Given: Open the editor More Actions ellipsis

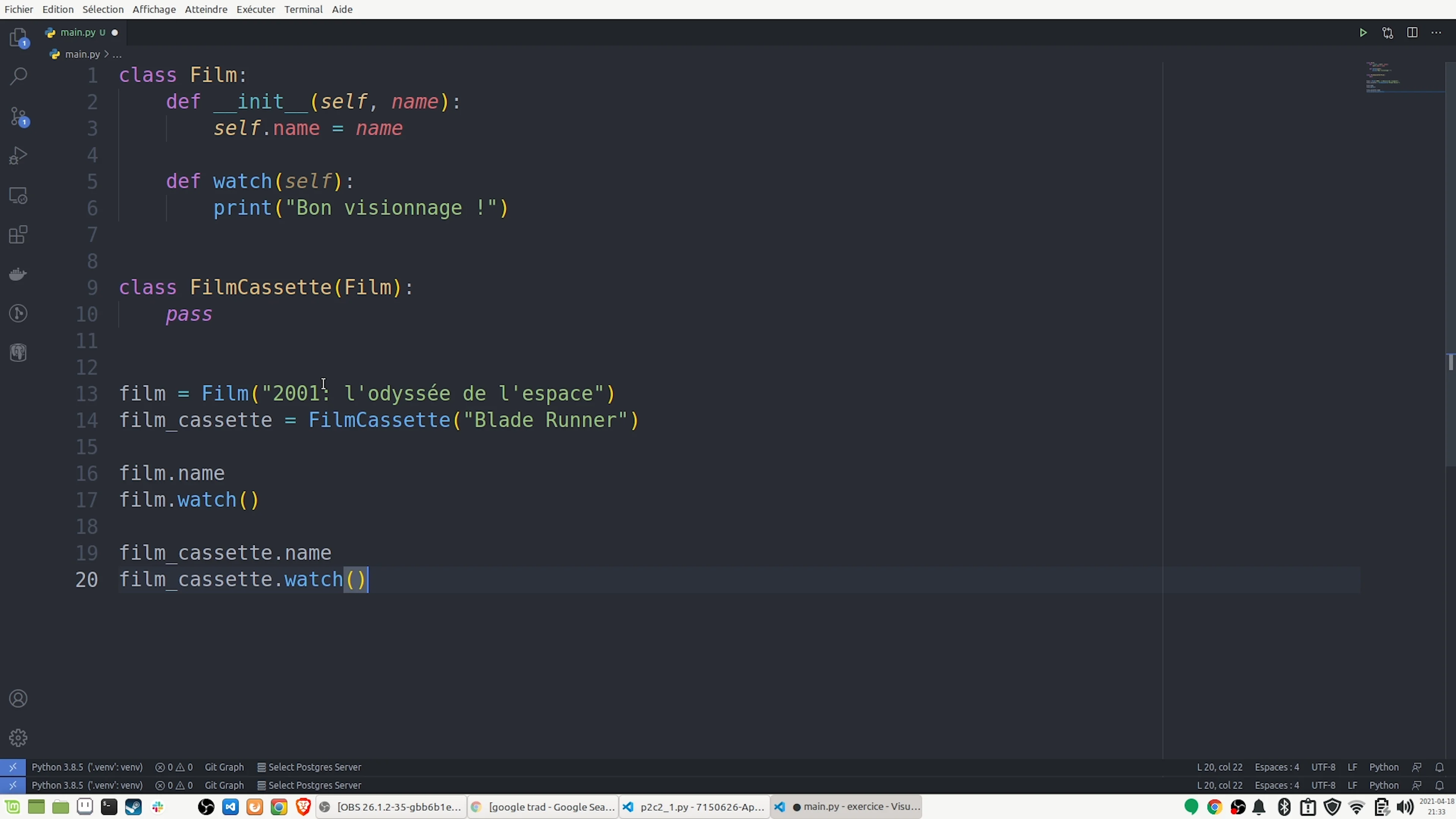Looking at the screenshot, I should [x=1436, y=33].
